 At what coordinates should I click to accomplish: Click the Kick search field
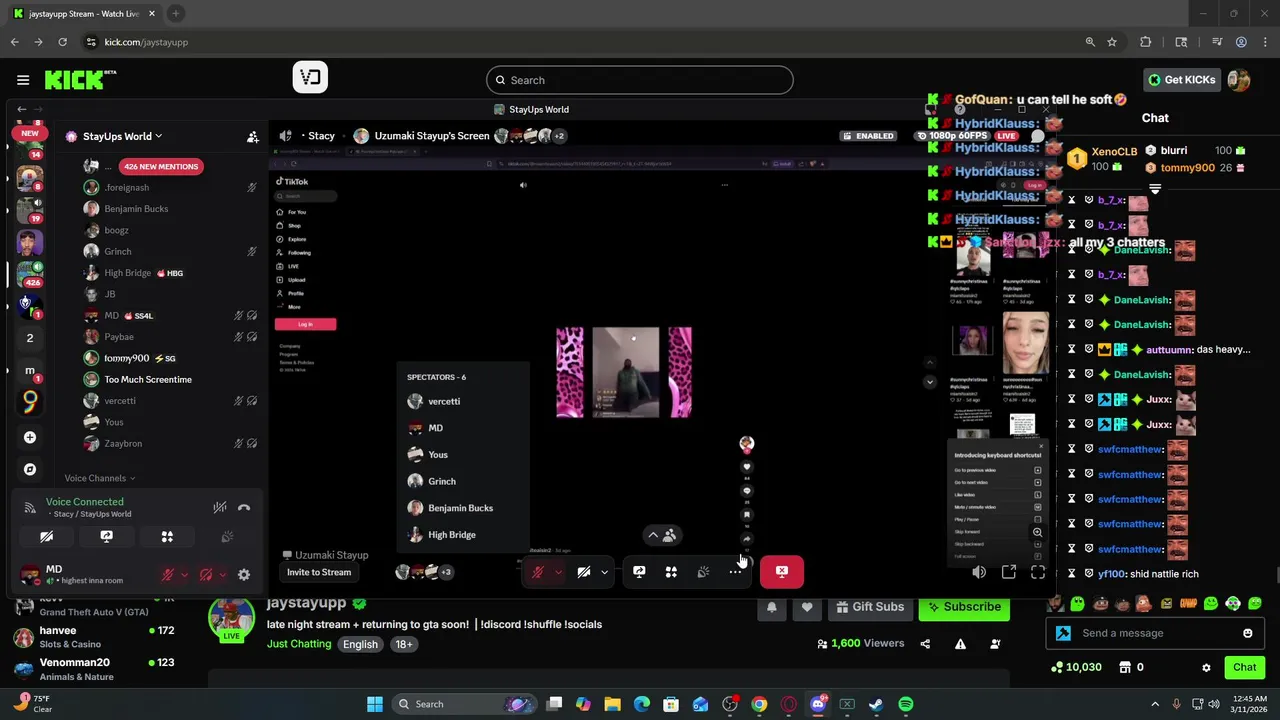(x=640, y=80)
